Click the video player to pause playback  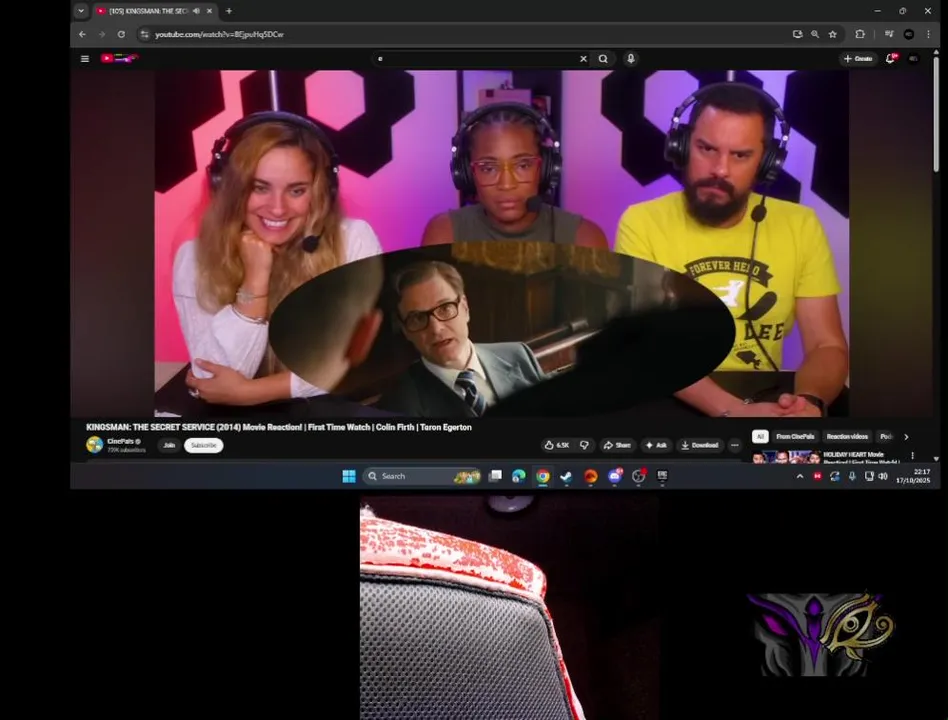[x=501, y=244]
